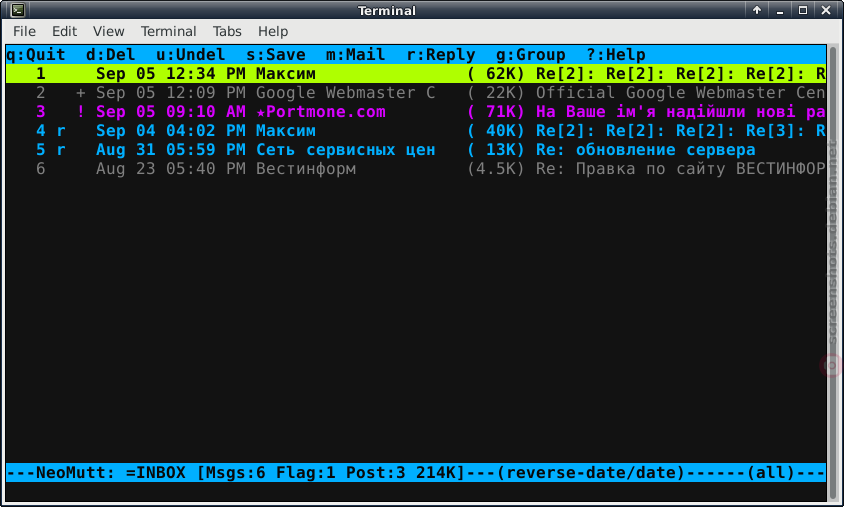This screenshot has height=507, width=844.
Task: Minimize the Terminal window
Action: coord(780,10)
